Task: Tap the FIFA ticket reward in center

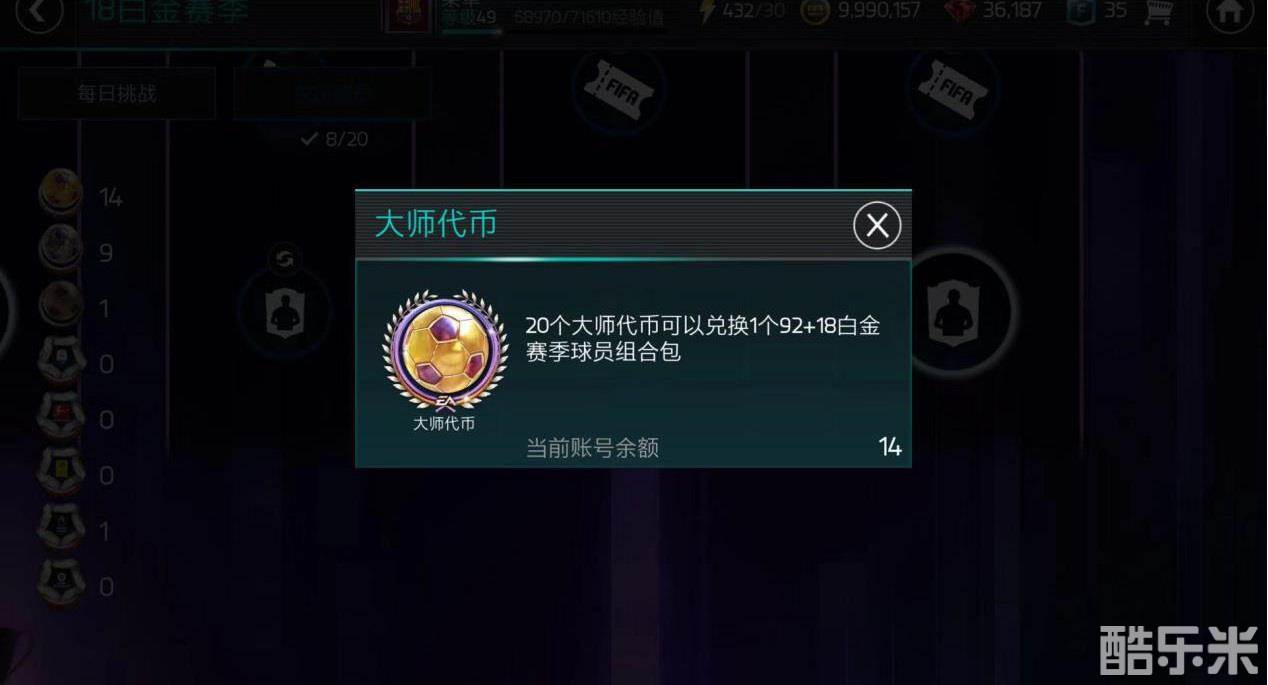Action: pyautogui.click(x=618, y=89)
